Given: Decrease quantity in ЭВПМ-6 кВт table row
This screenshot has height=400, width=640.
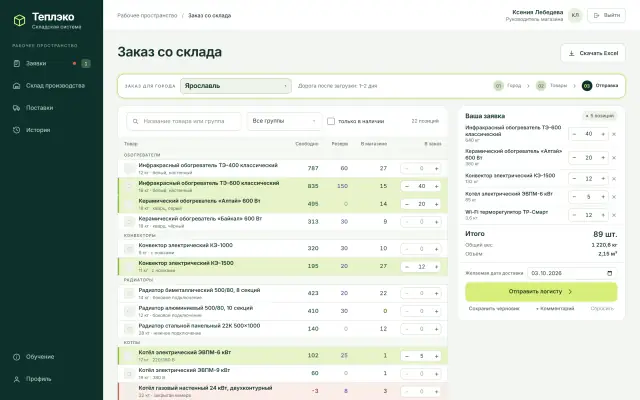Looking at the screenshot, I should [x=407, y=356].
